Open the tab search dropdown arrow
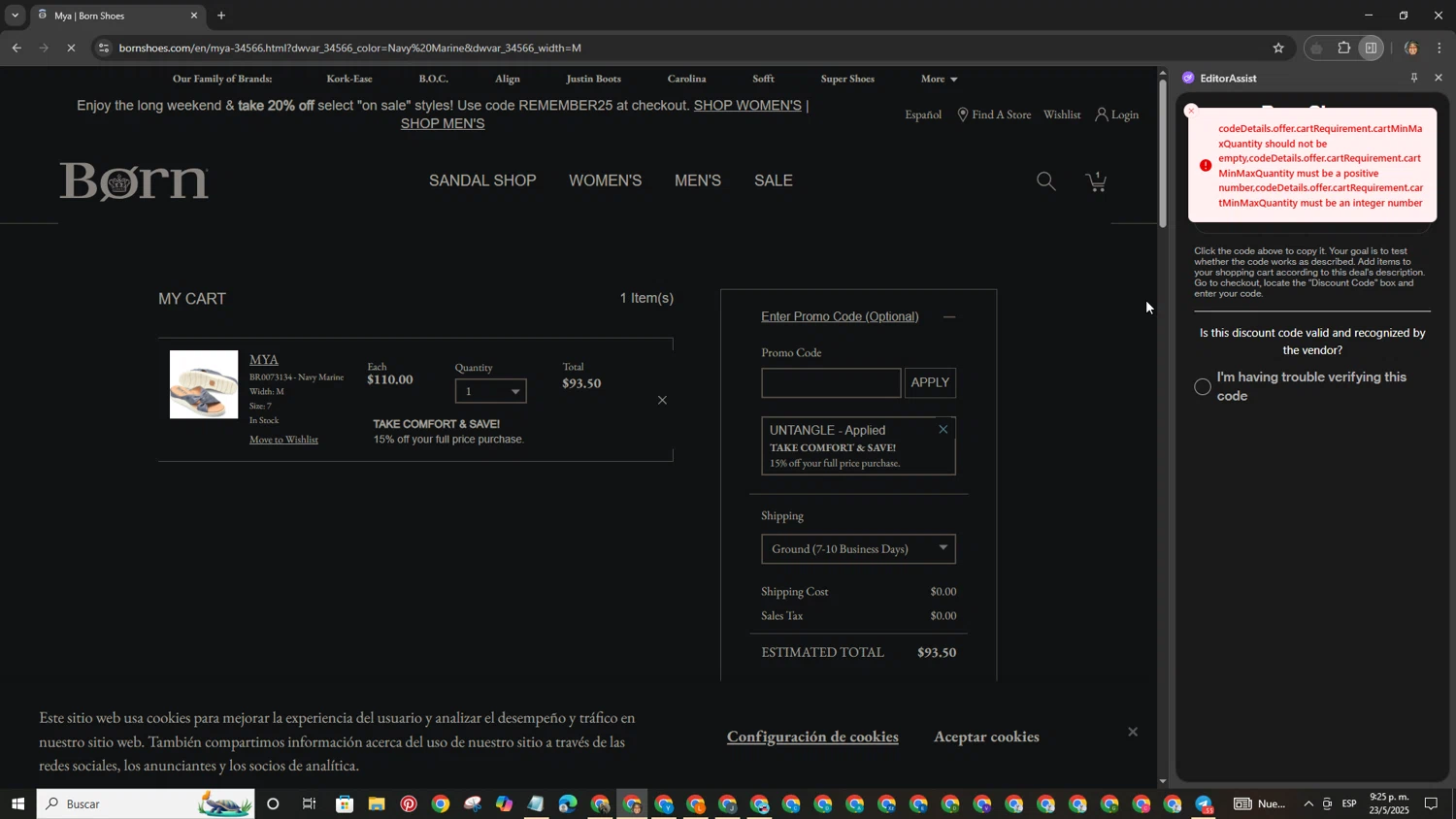1456x819 pixels. pyautogui.click(x=15, y=16)
